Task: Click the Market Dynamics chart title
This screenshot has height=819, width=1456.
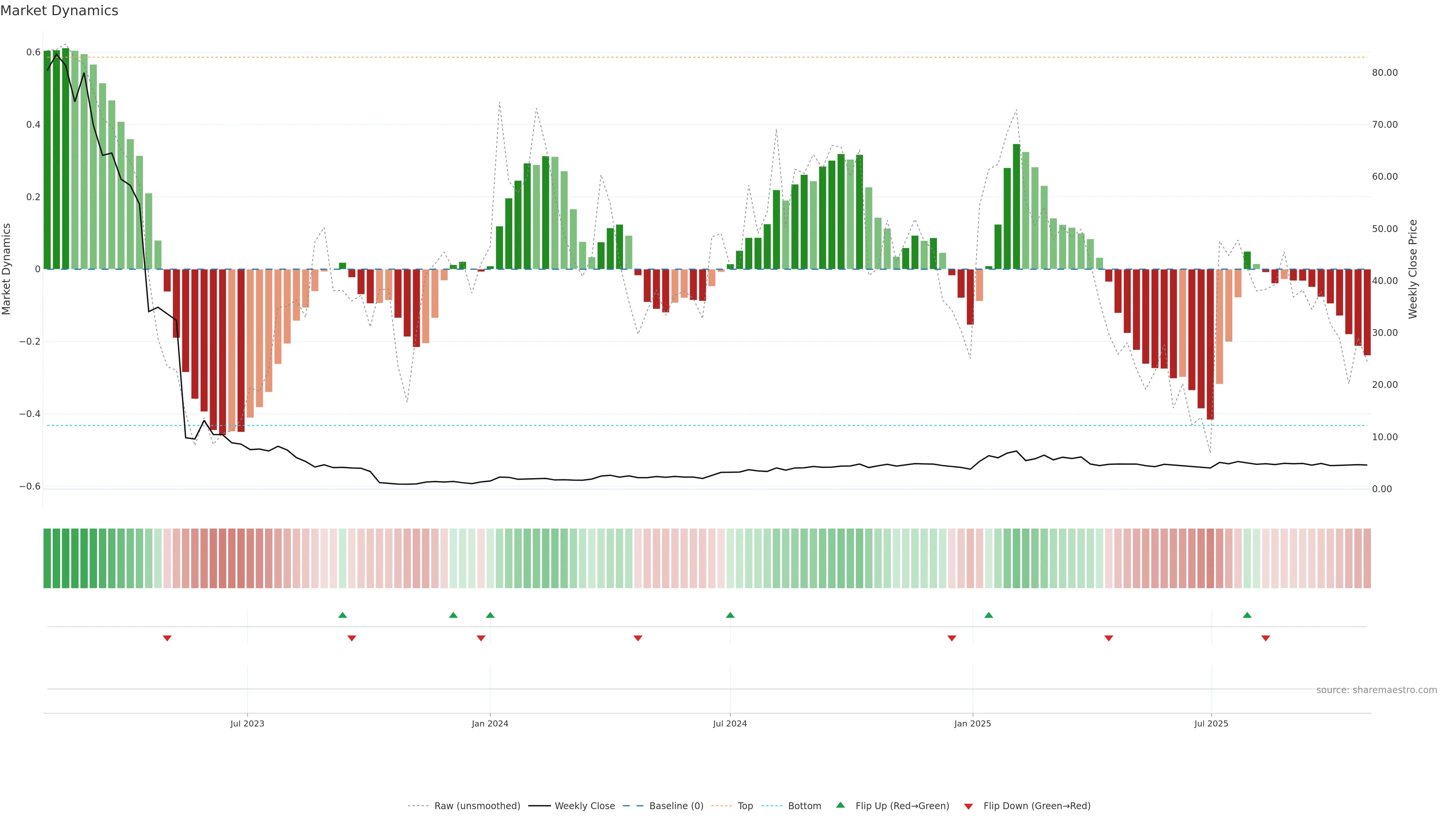Action: tap(60, 11)
